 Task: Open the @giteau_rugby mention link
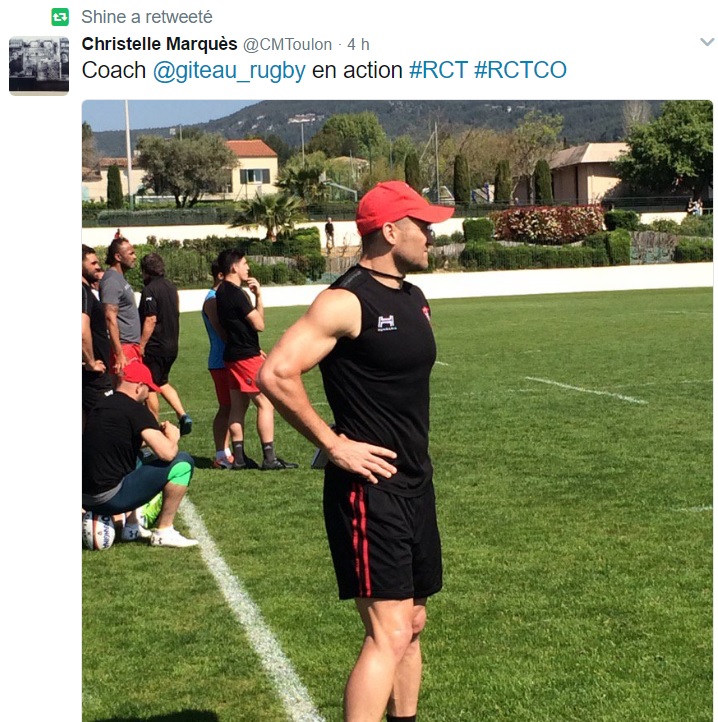229,71
